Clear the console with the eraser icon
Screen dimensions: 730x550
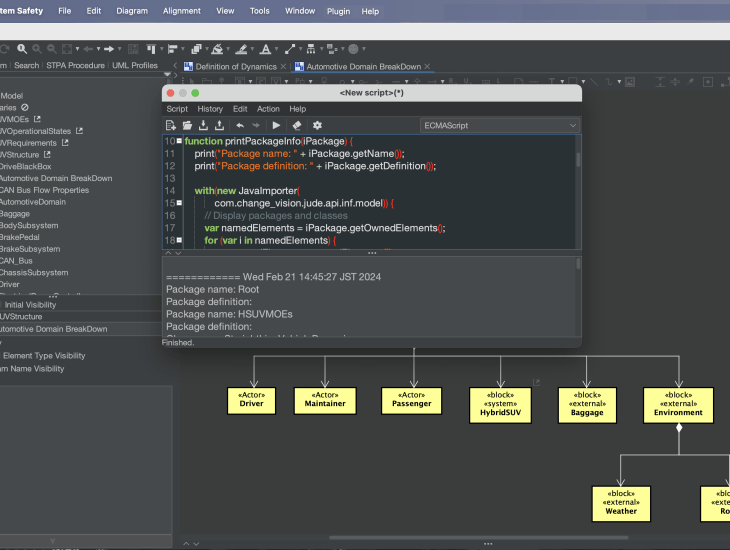[297, 125]
